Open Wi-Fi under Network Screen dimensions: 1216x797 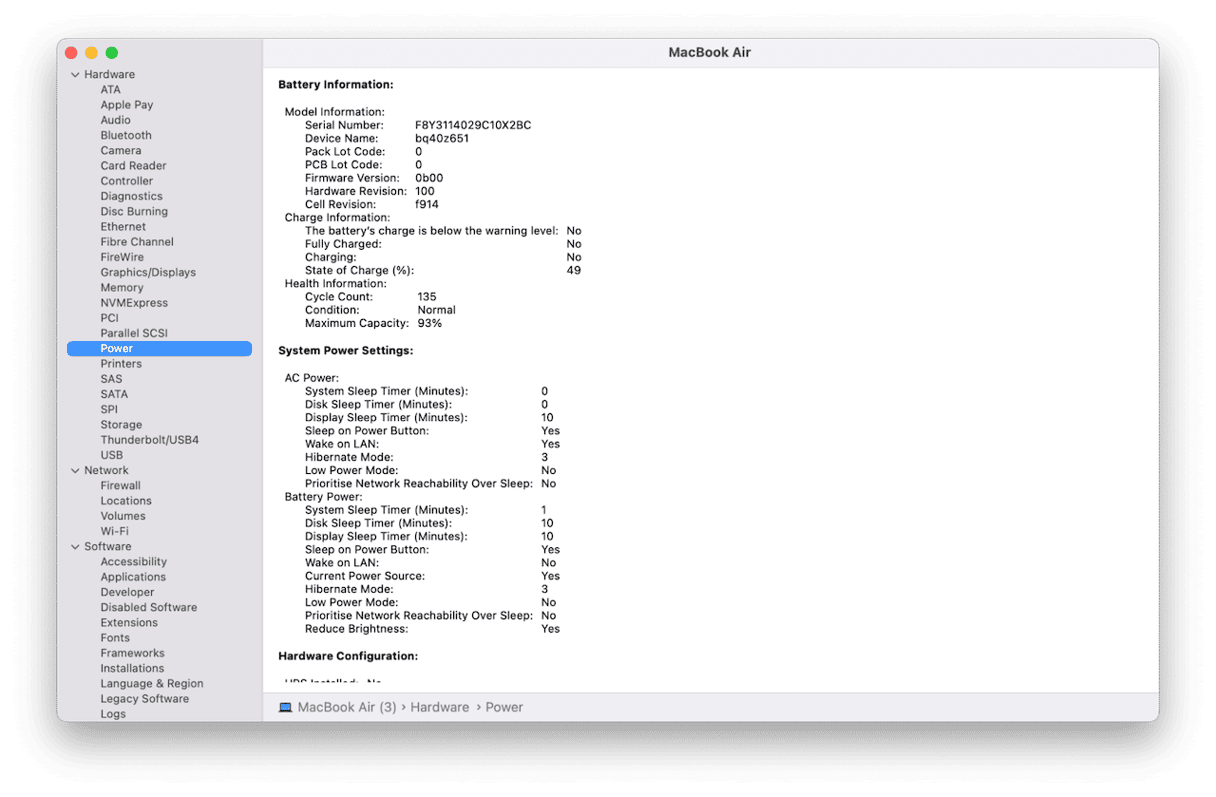(114, 531)
